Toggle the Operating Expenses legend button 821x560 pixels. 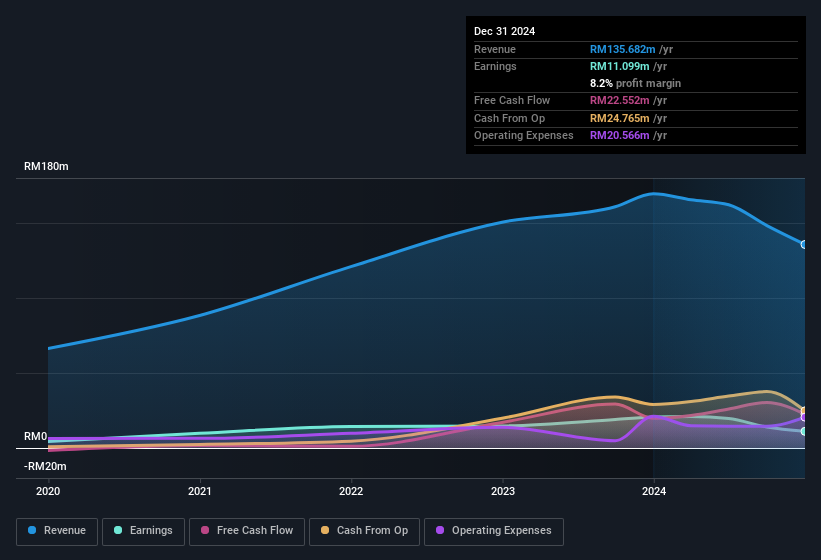pyautogui.click(x=494, y=531)
